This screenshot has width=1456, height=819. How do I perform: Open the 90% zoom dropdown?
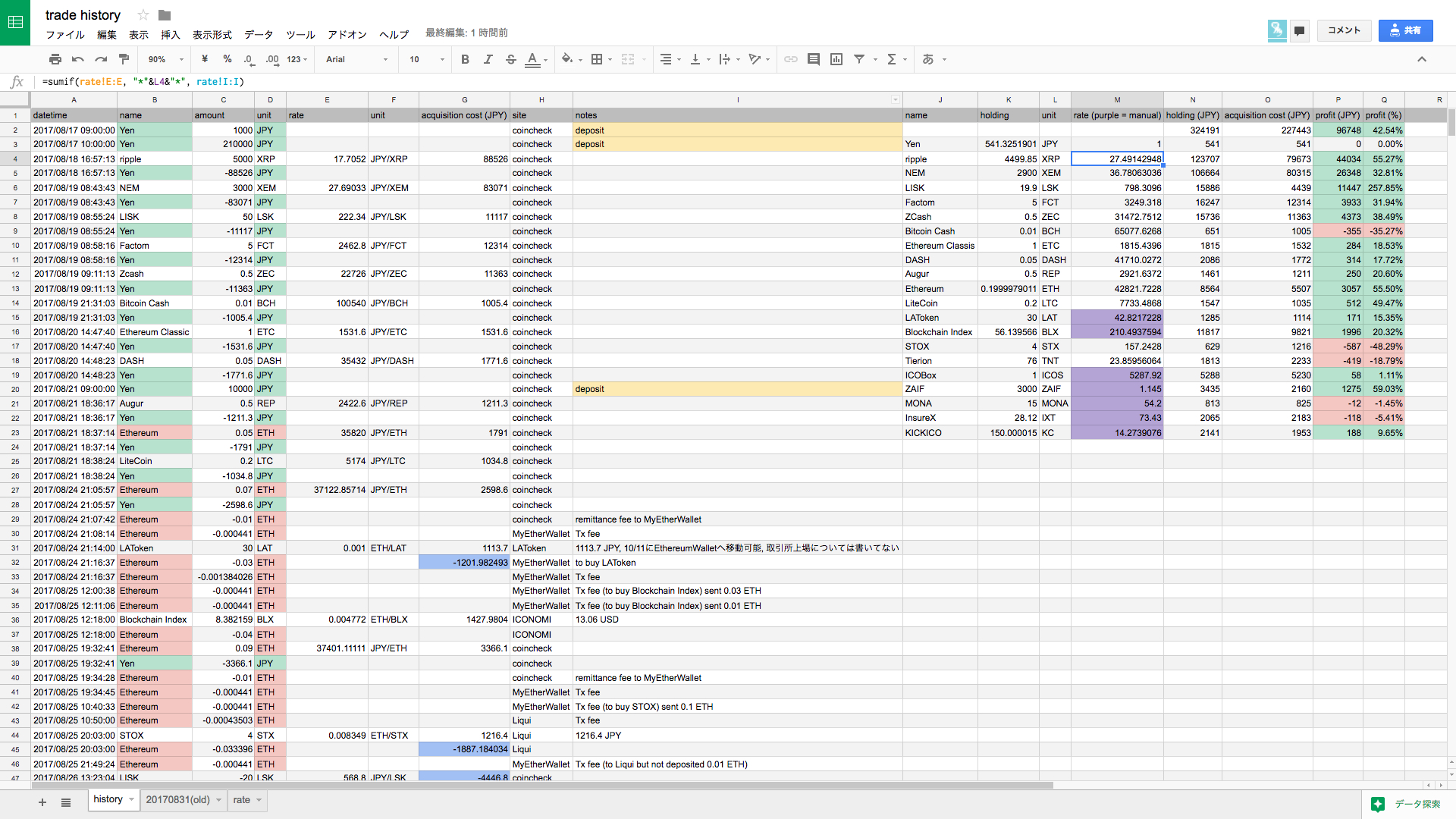click(165, 59)
